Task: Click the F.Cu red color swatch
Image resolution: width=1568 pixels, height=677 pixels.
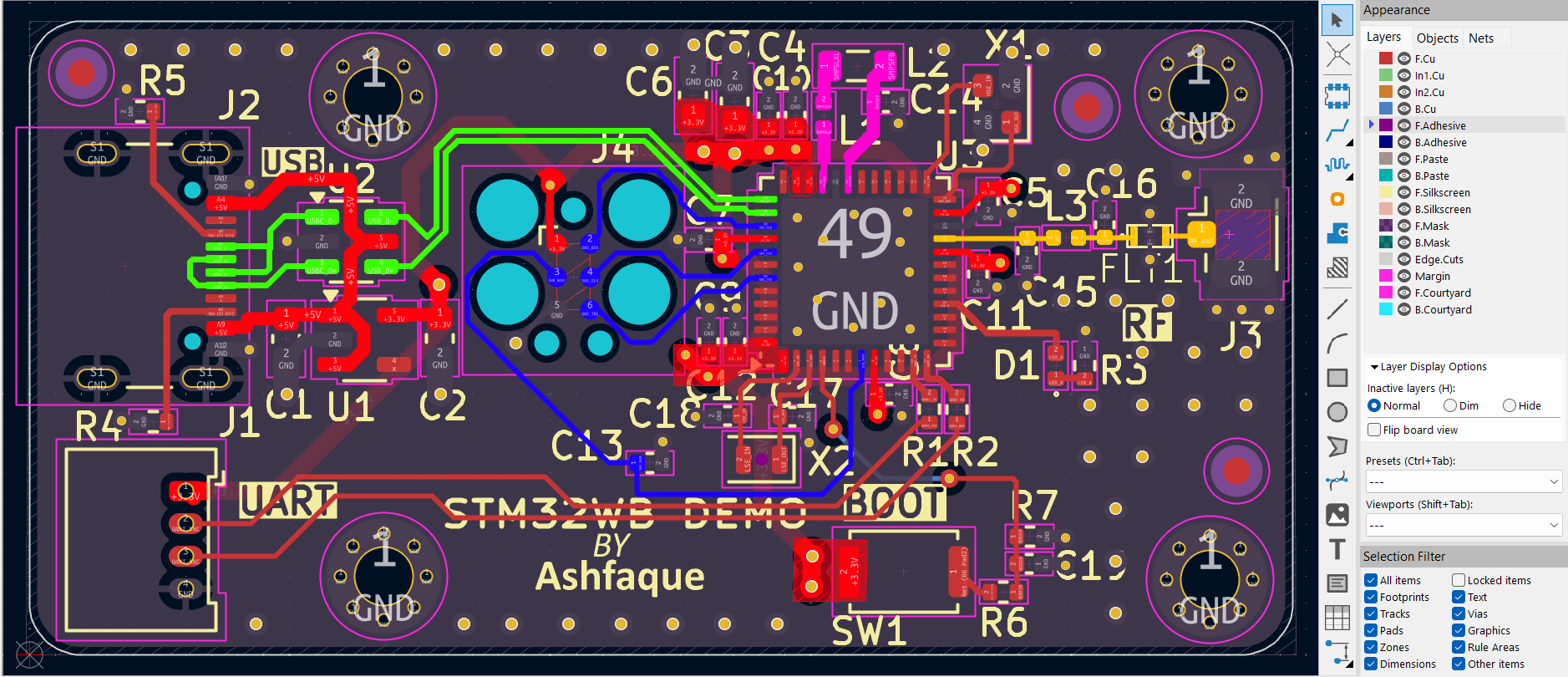Action: (1386, 59)
